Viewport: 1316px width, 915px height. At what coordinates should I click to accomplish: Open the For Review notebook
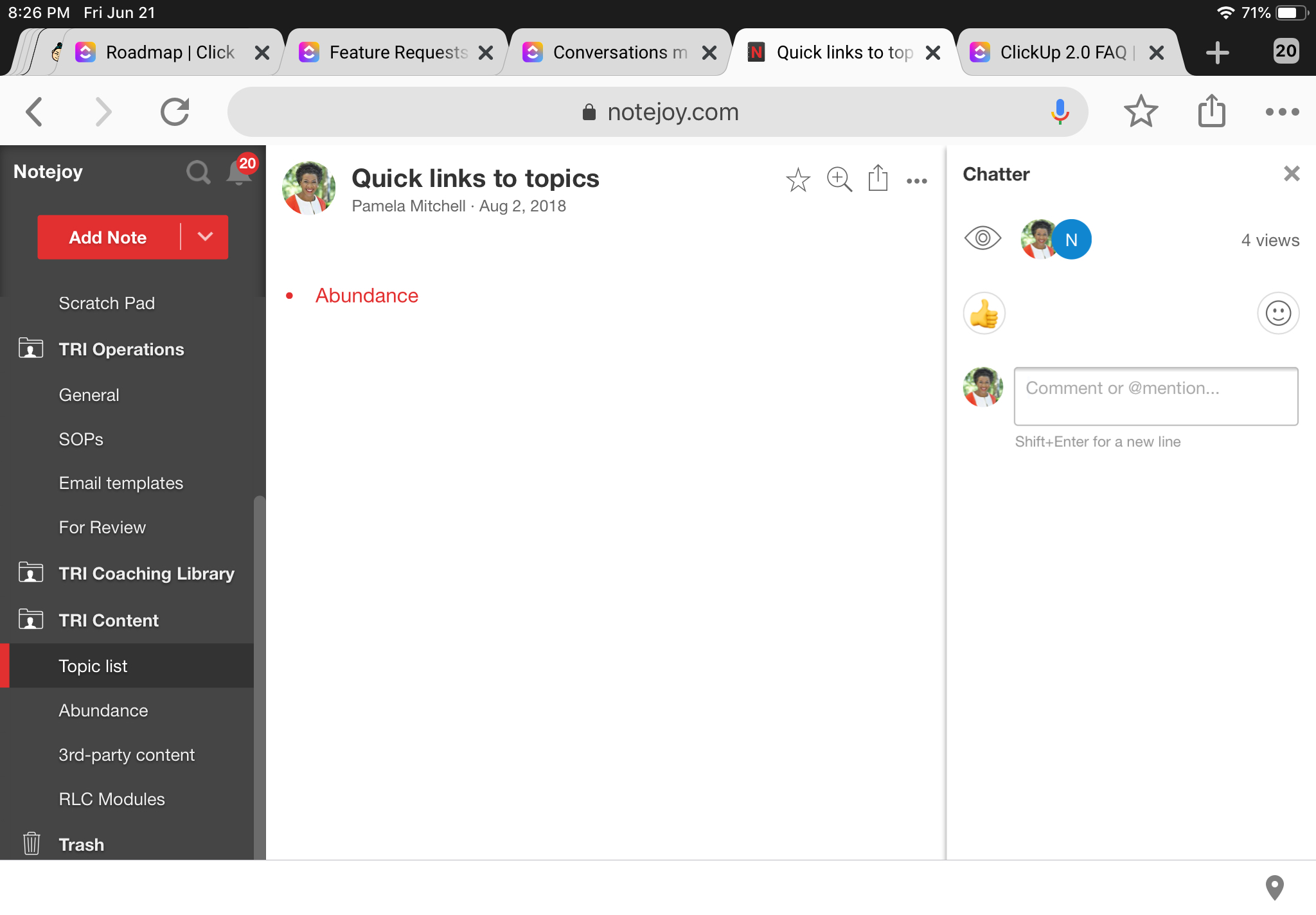[x=102, y=527]
